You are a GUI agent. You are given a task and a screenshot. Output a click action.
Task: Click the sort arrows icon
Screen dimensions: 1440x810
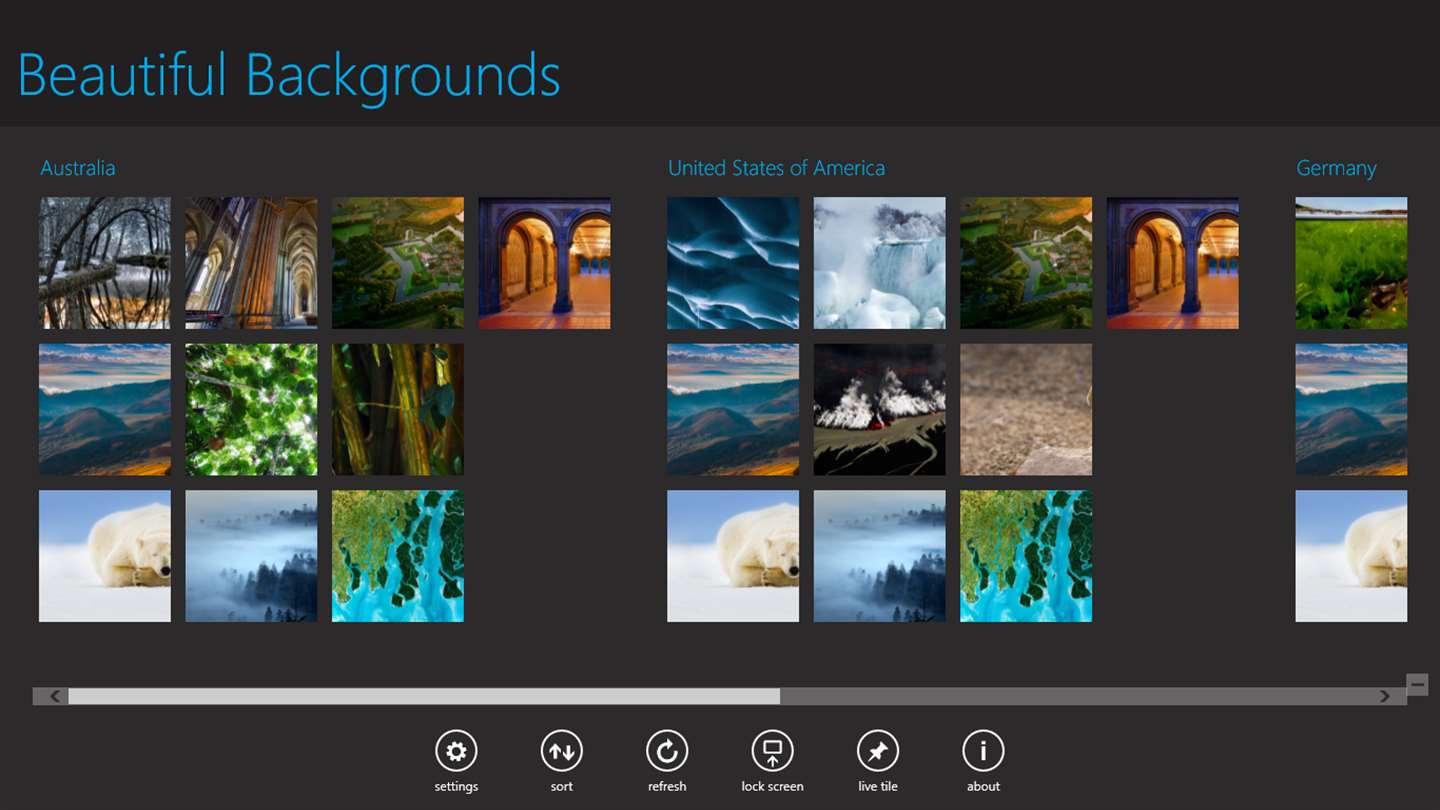coord(561,751)
